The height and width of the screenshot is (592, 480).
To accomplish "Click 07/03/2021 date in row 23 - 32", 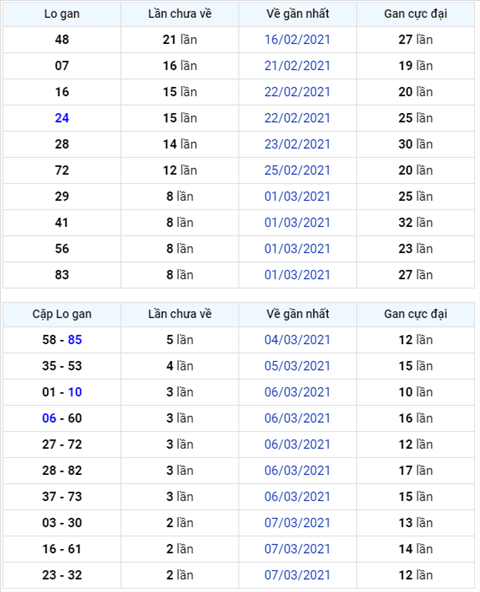I will [x=297, y=575].
